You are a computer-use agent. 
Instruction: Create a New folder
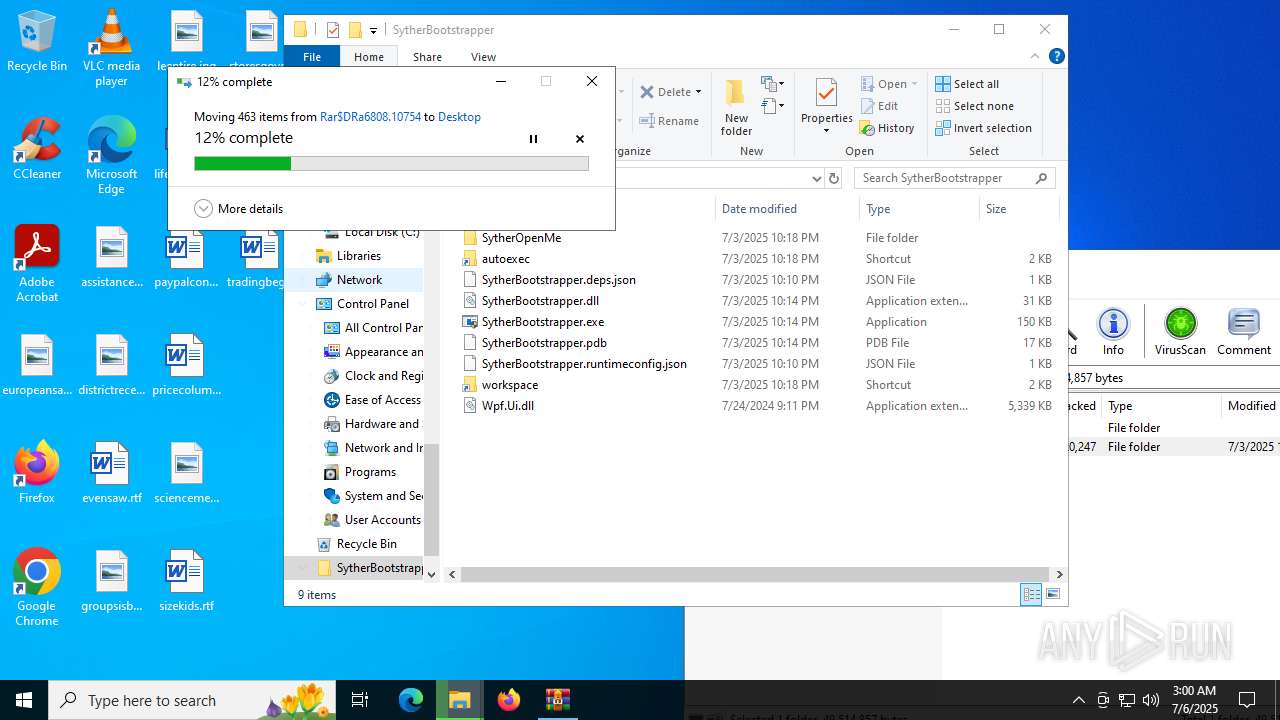point(736,107)
